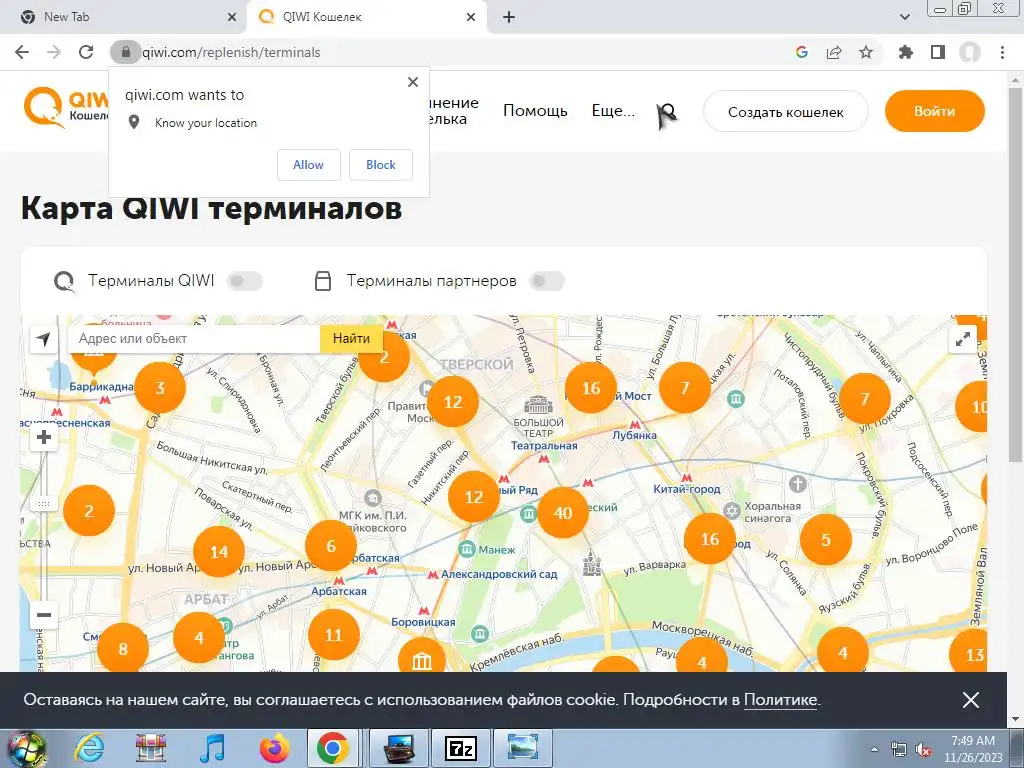The width and height of the screenshot is (1024, 768).
Task: Open the tab search dropdown arrow
Action: pos(904,17)
